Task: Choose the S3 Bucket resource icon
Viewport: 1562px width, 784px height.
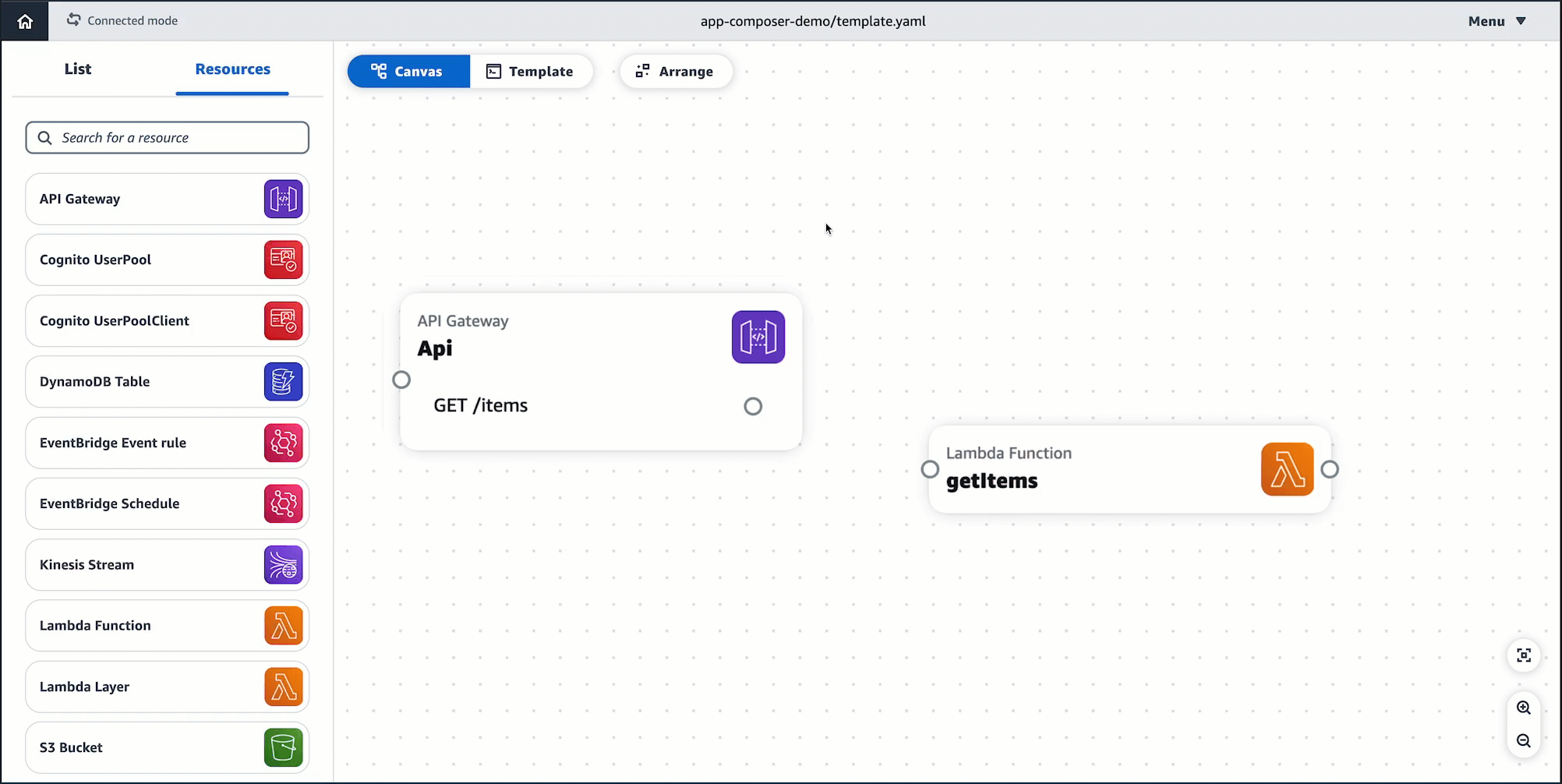Action: [x=283, y=747]
